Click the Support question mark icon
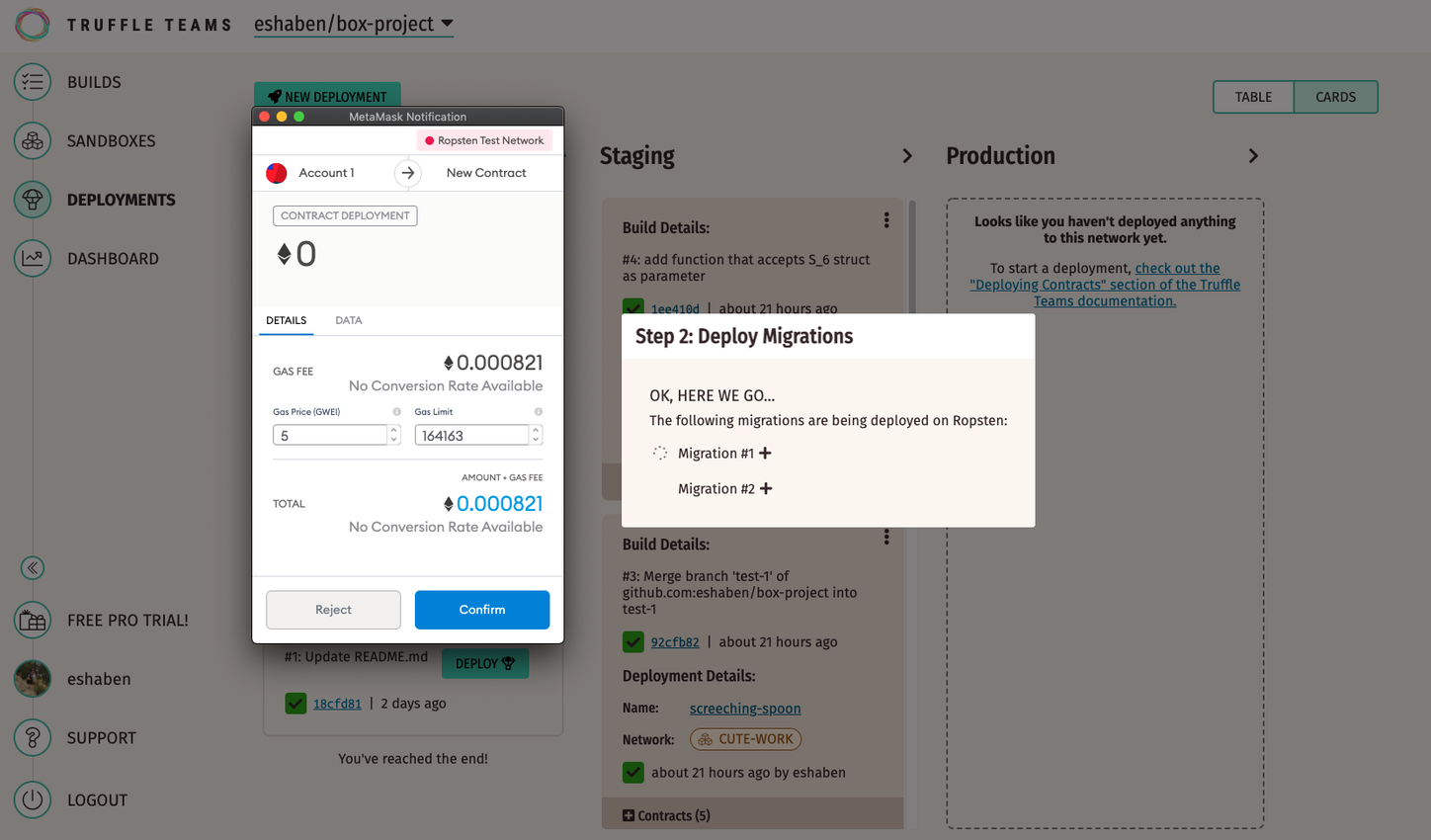 (33, 737)
